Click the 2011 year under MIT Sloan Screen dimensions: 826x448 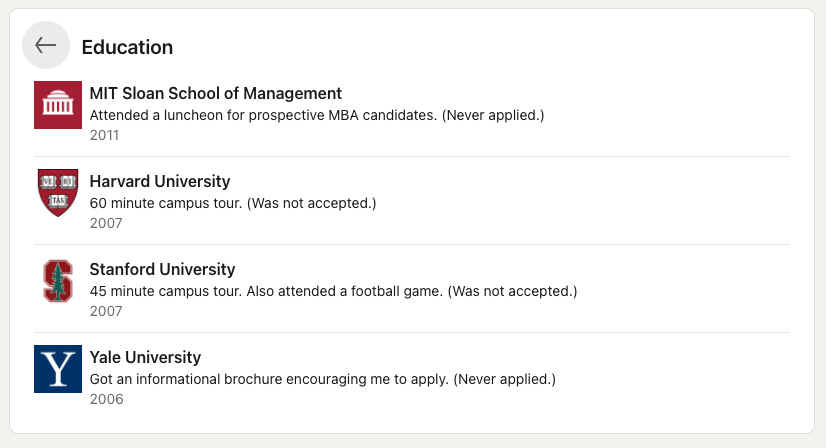104,135
